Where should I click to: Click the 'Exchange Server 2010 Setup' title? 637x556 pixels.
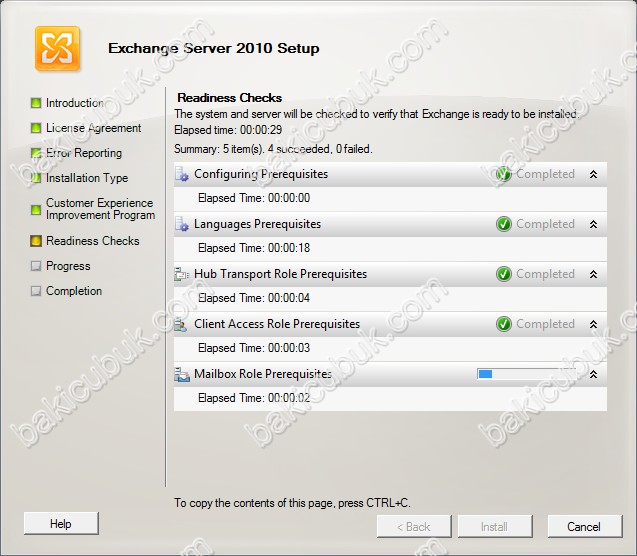pos(214,48)
